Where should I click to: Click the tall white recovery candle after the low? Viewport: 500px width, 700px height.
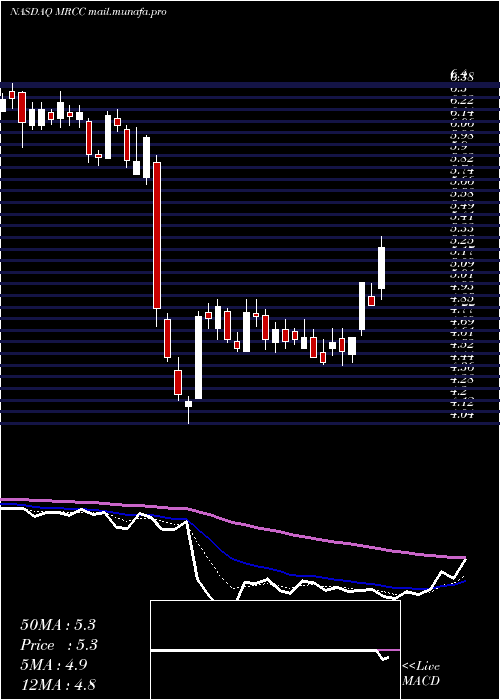198,358
